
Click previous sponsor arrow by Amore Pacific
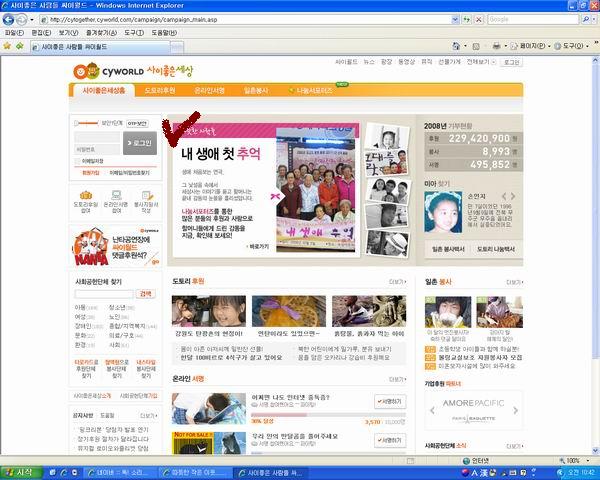point(432,410)
